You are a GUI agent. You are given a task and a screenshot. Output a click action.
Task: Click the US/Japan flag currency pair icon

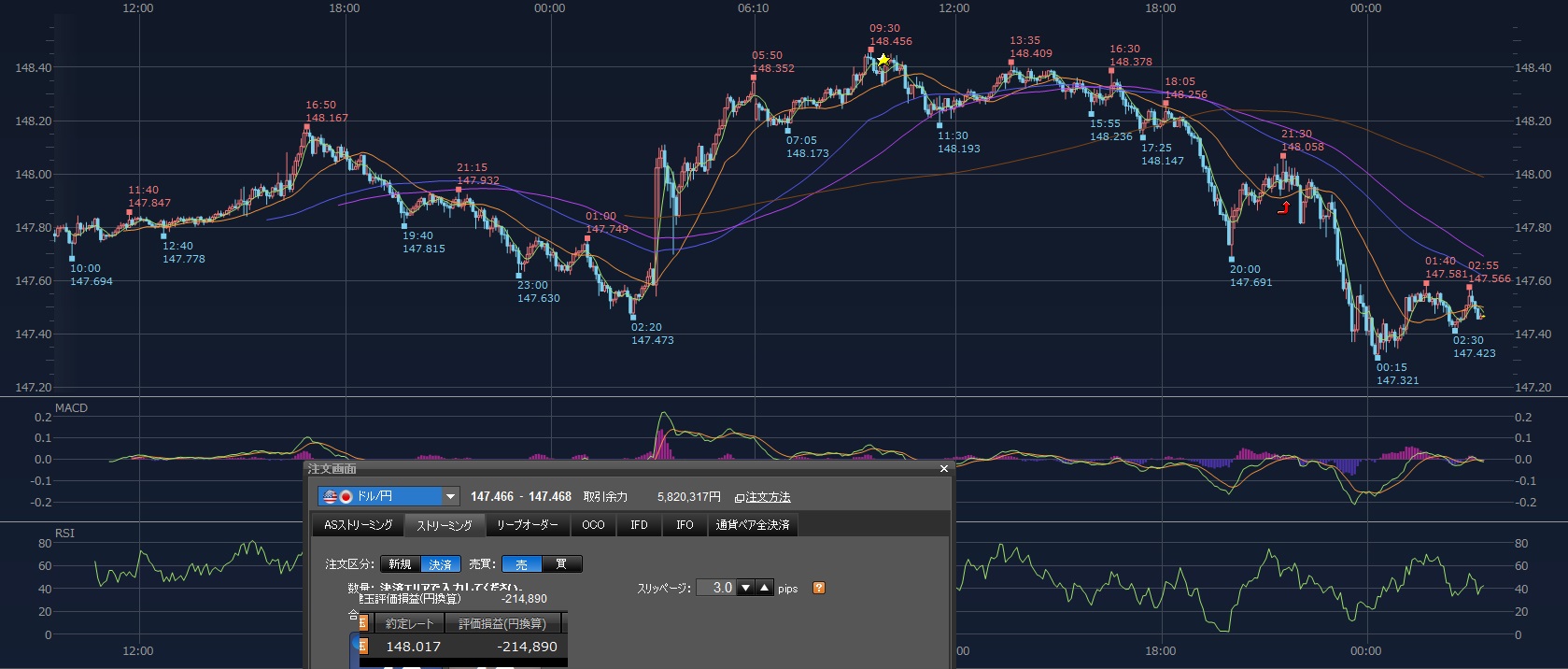tap(337, 497)
